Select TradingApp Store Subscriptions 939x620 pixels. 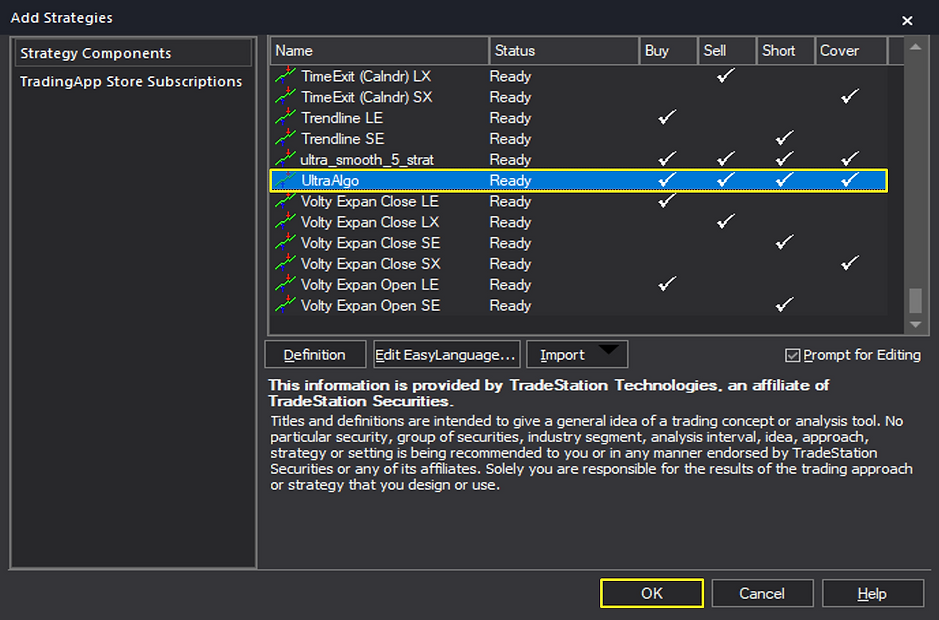coord(131,81)
